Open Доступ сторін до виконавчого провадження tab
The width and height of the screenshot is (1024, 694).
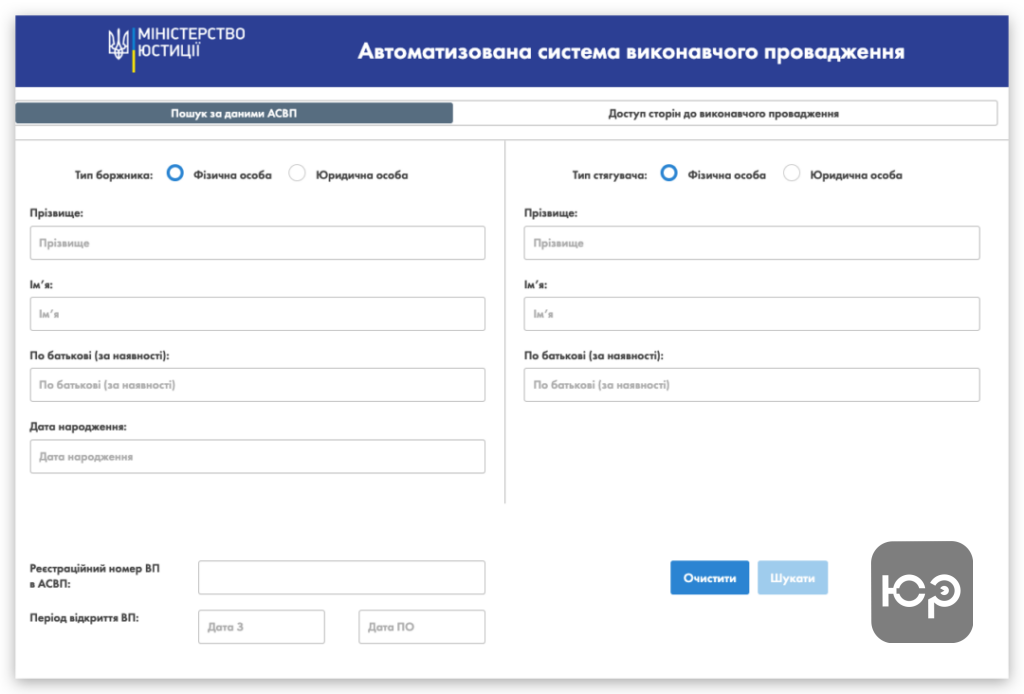click(x=724, y=113)
